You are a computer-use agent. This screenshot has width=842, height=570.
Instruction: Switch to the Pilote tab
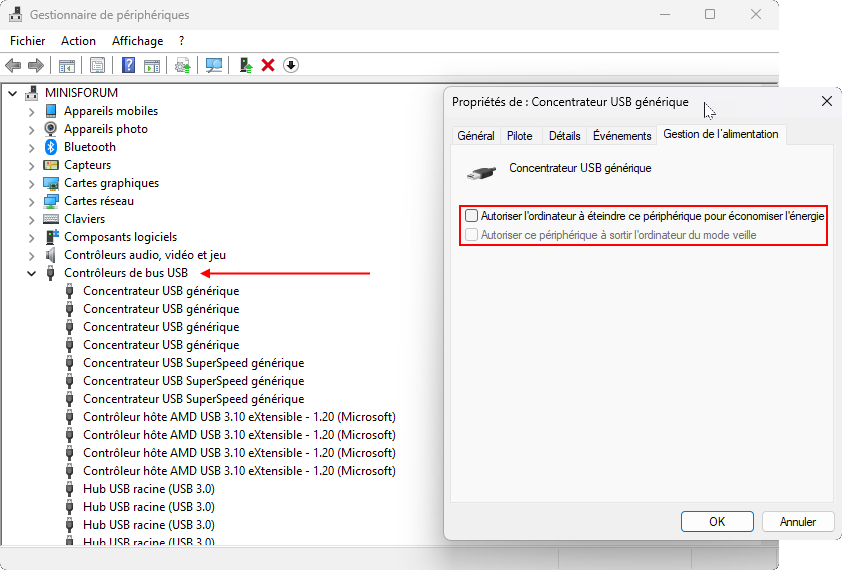point(519,136)
